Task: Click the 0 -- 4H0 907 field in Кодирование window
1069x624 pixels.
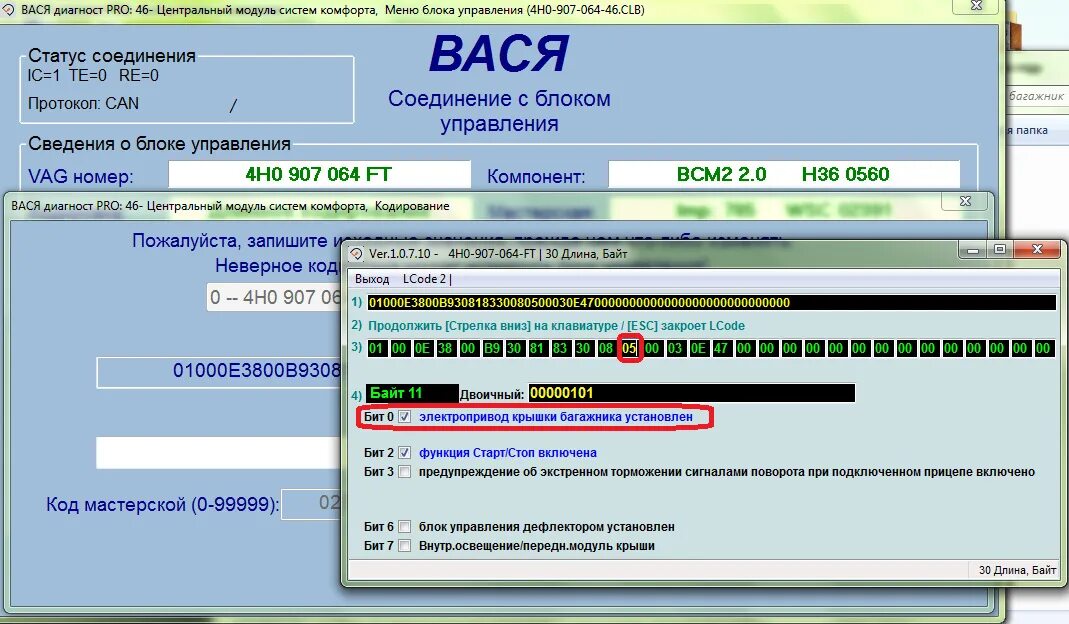Action: 274,297
